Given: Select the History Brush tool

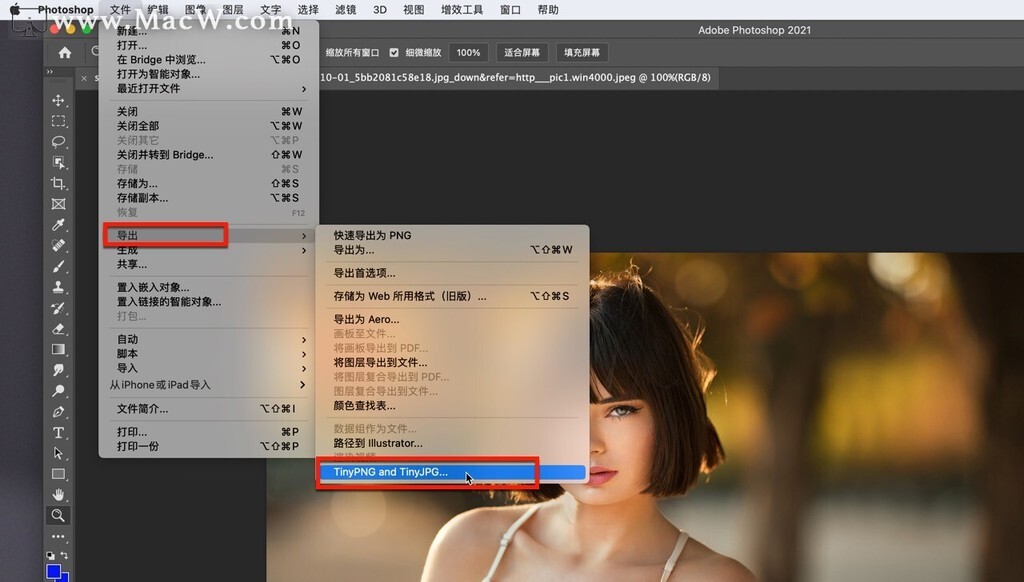Looking at the screenshot, I should tap(58, 308).
